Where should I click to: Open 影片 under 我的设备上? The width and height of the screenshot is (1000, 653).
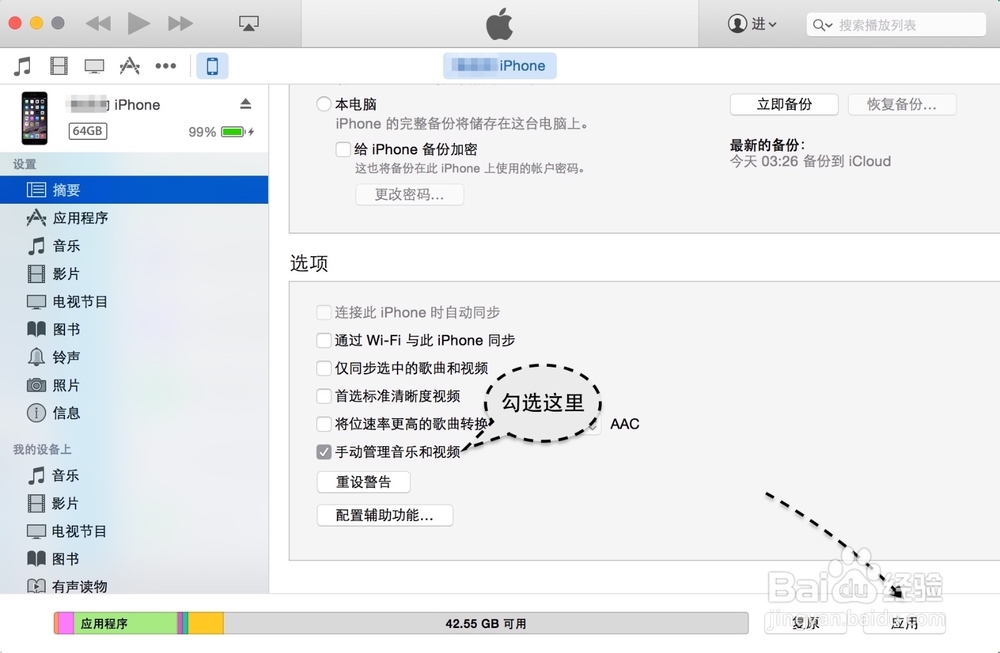134,504
